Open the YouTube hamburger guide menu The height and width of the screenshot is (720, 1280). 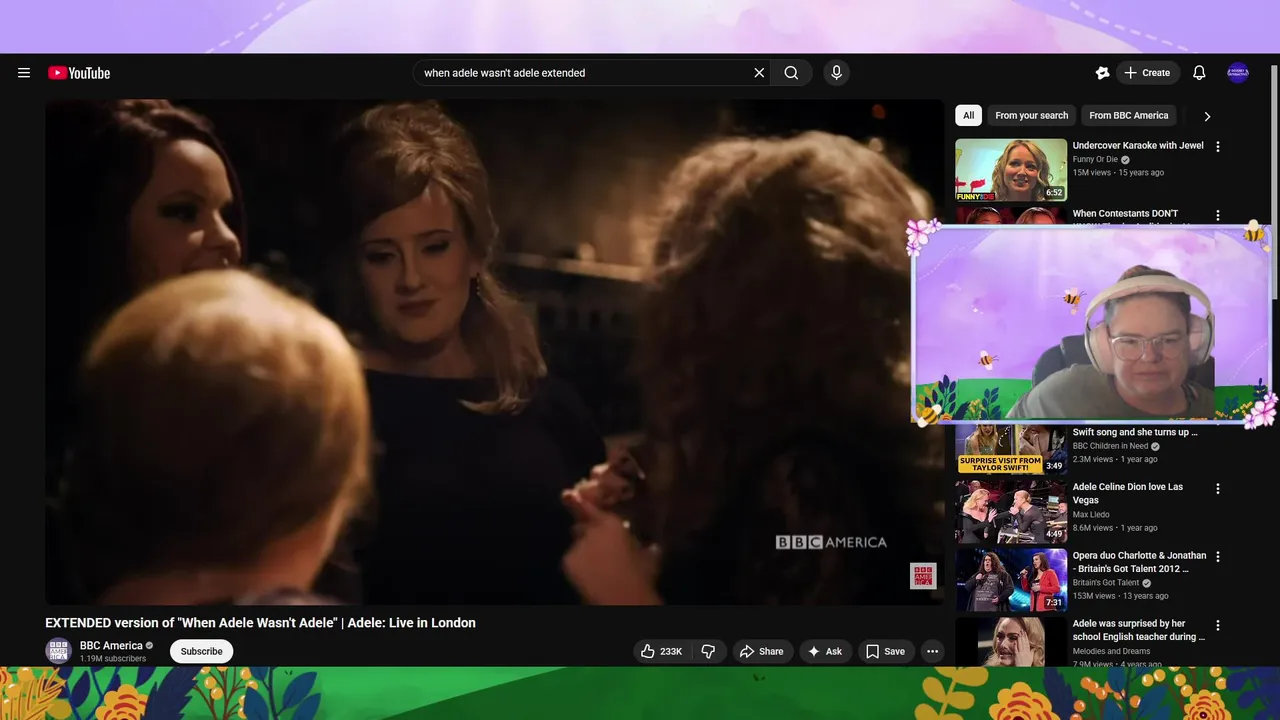pos(24,73)
